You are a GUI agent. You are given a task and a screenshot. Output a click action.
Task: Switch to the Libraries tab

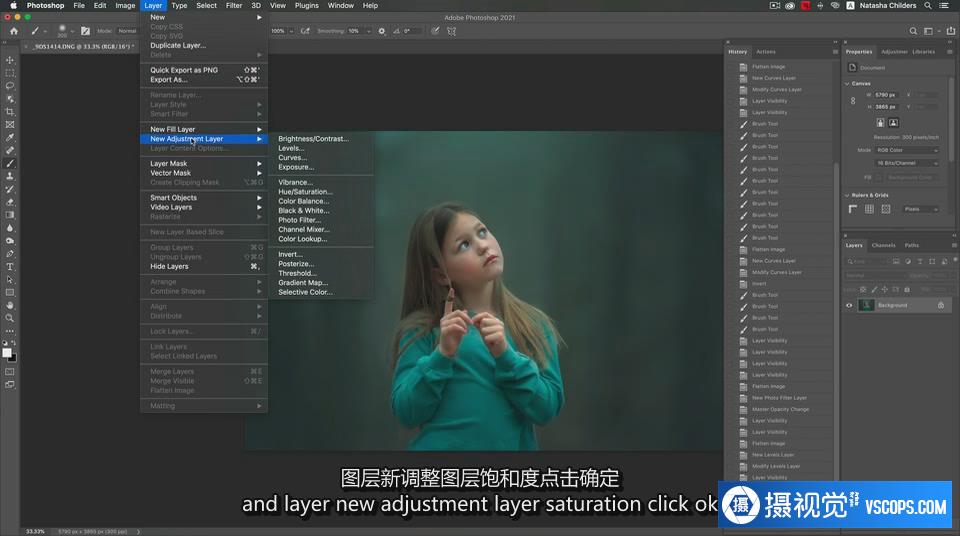(923, 52)
